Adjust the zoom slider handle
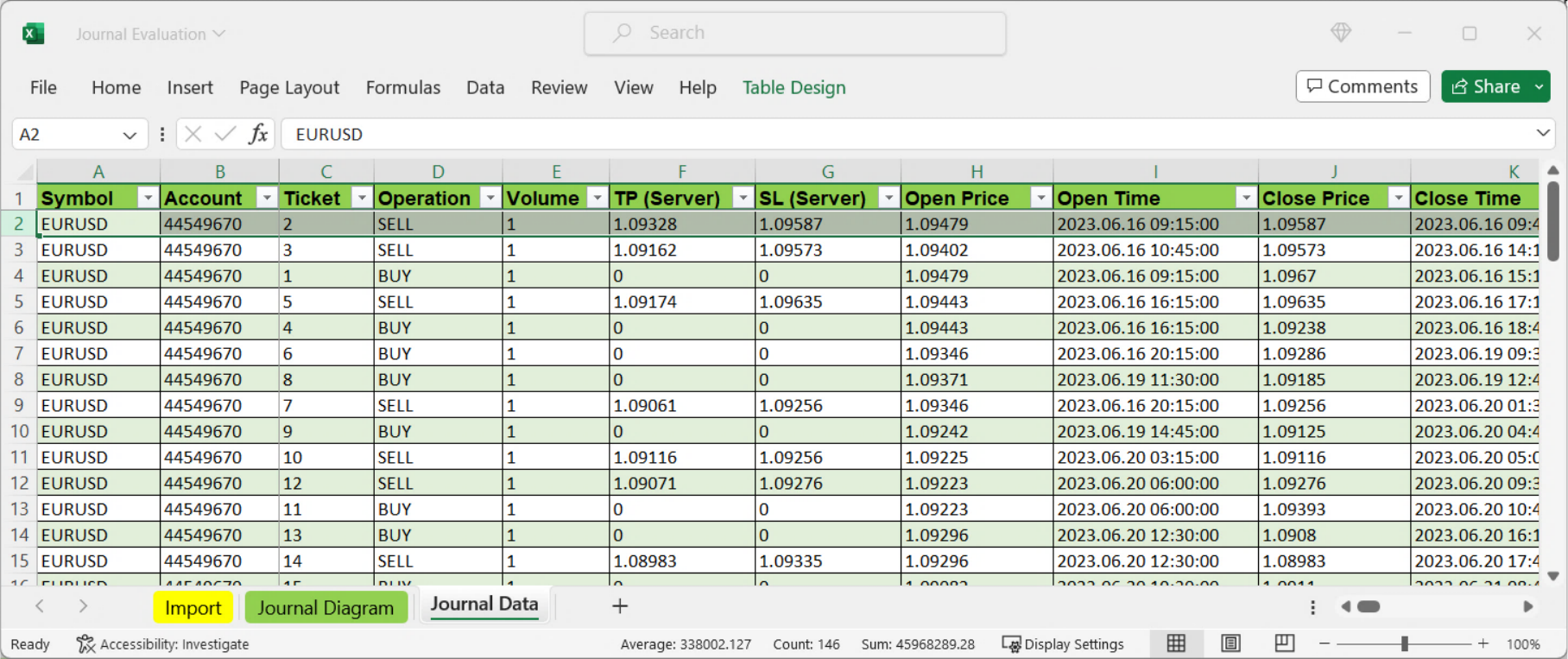The width and height of the screenshot is (1568, 659). [x=1405, y=643]
